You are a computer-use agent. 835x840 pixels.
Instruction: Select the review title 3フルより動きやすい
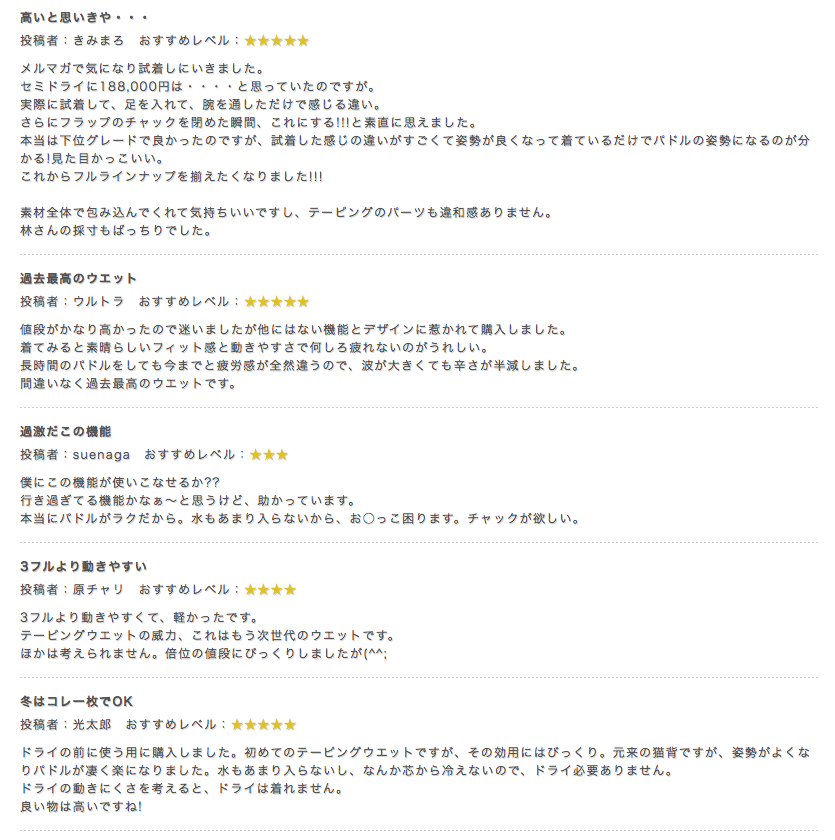[84, 567]
